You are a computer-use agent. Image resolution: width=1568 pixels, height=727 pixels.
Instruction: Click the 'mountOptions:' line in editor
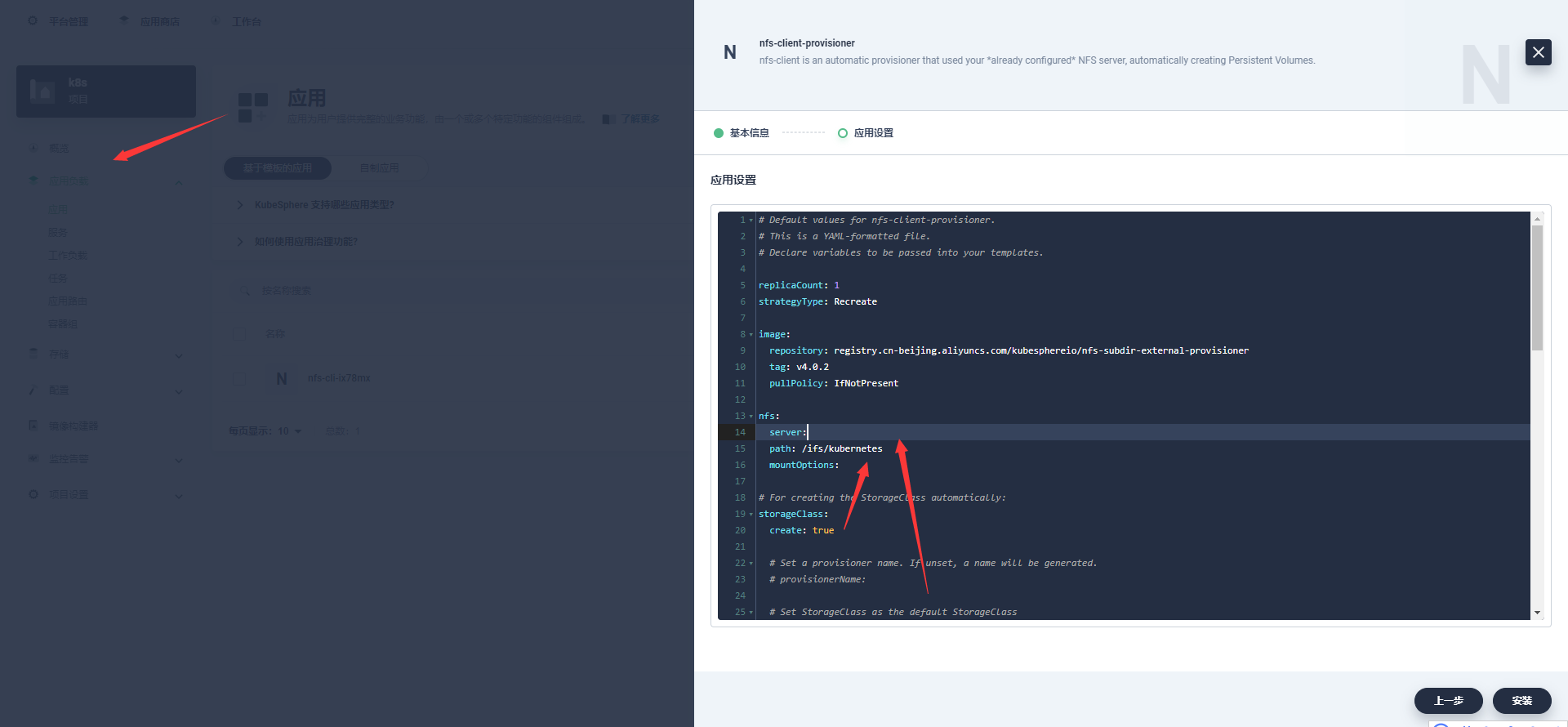click(x=804, y=465)
